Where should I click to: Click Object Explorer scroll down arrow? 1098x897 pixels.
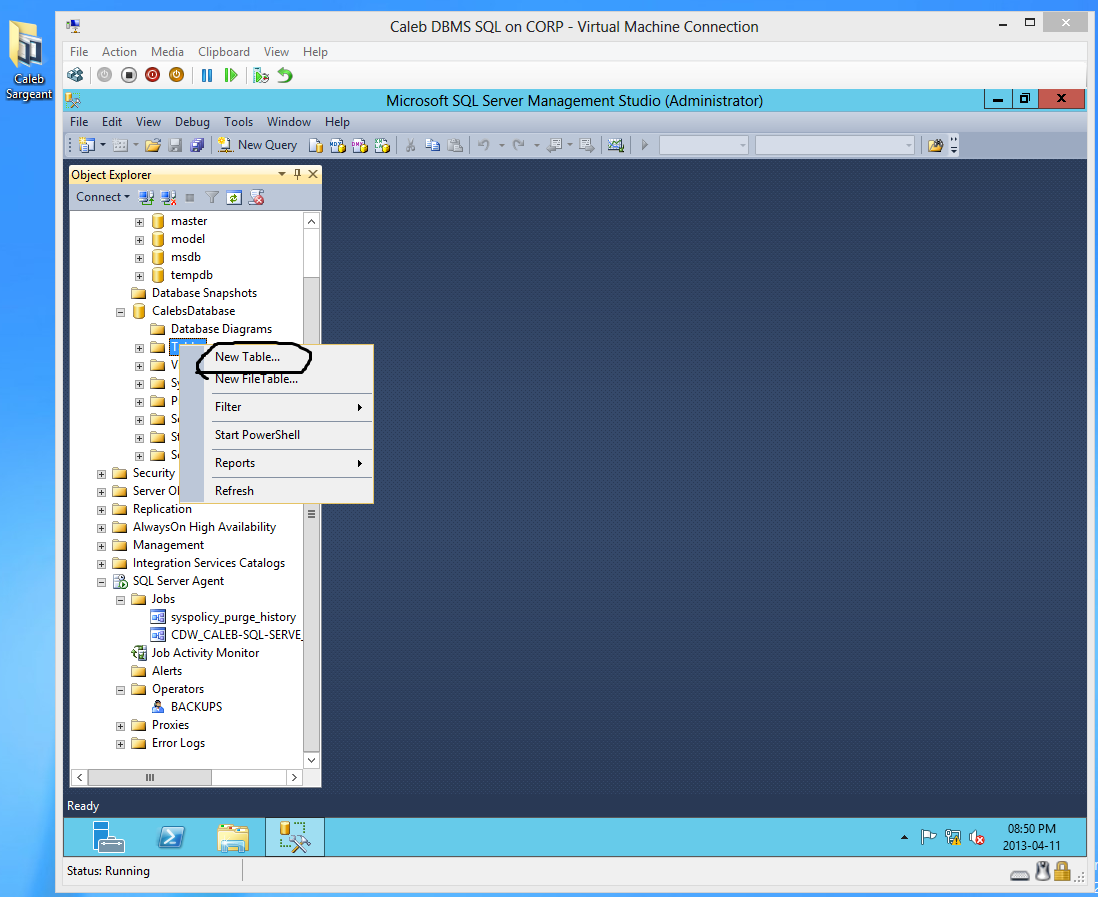tap(312, 760)
